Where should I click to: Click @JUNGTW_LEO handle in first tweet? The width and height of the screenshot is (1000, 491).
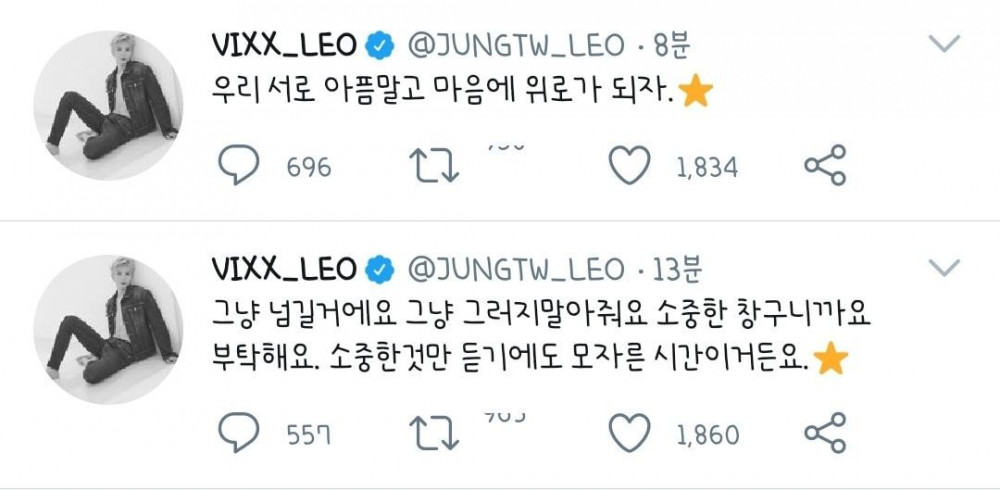516,45
